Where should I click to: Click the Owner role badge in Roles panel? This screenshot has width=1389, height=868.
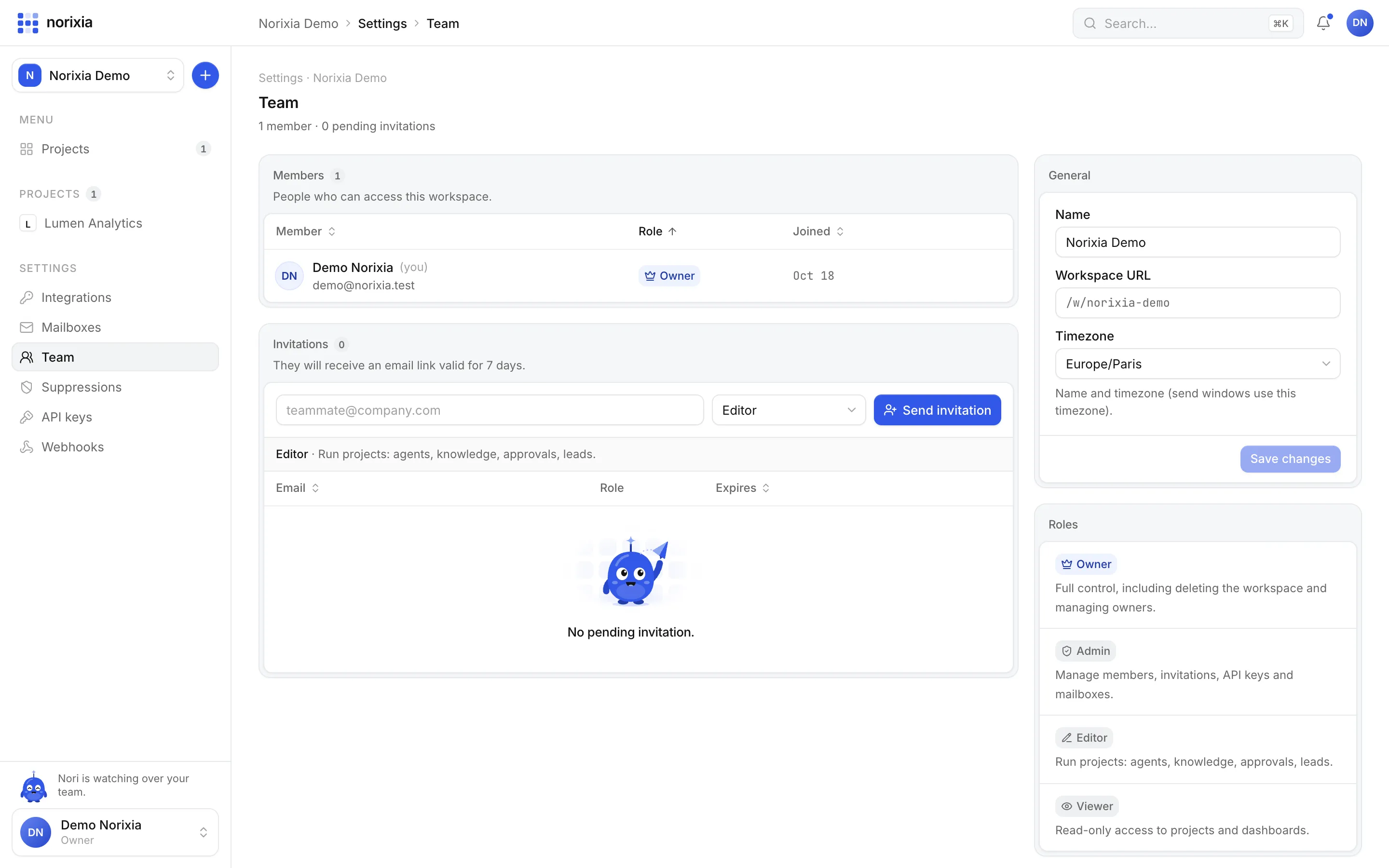[x=1086, y=564]
